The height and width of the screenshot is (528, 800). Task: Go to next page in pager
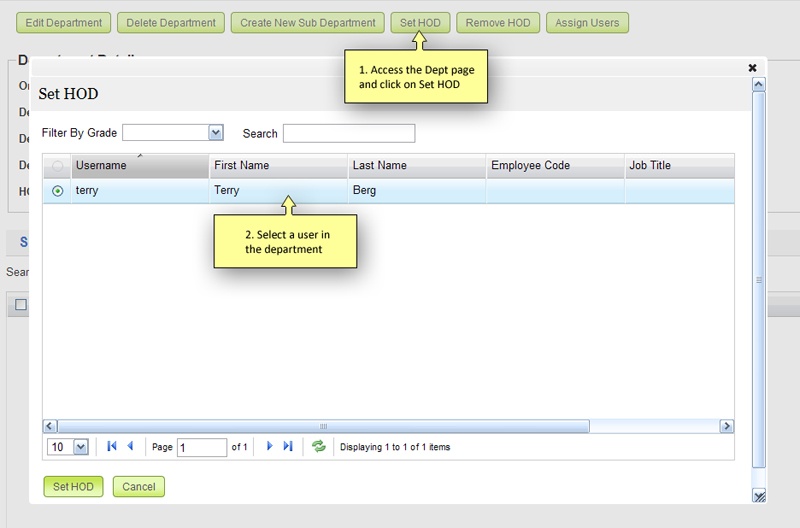[269, 447]
